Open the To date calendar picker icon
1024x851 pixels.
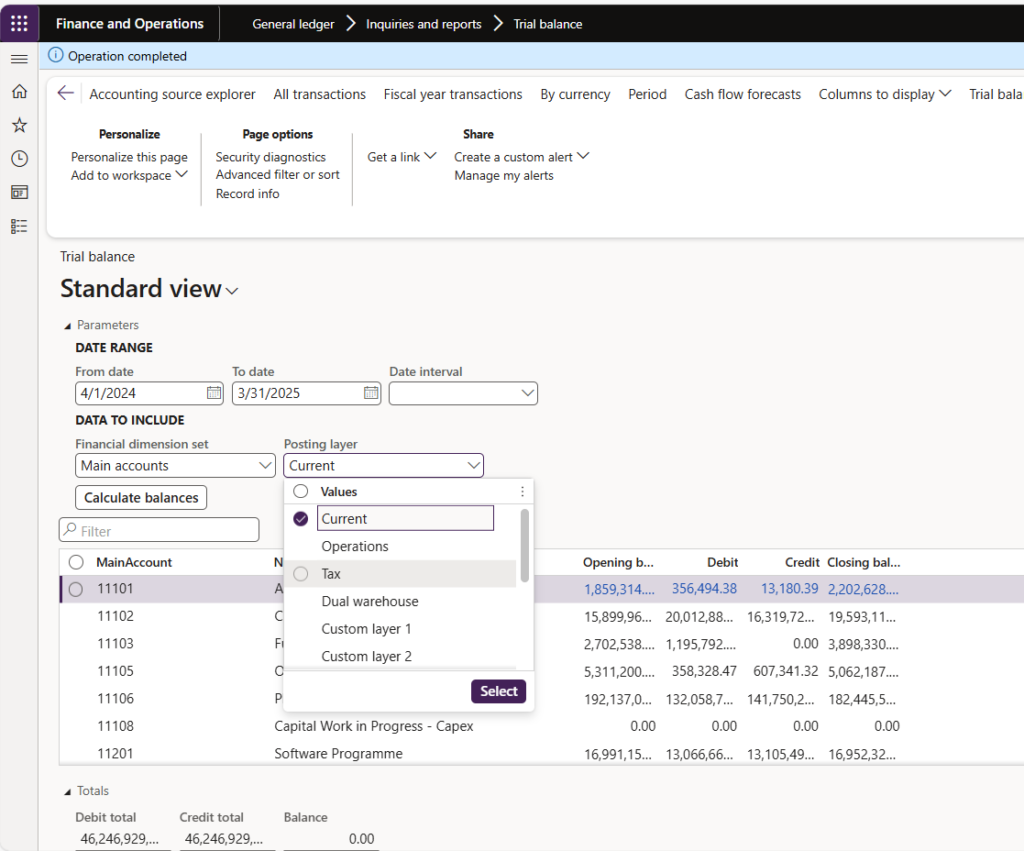(370, 393)
